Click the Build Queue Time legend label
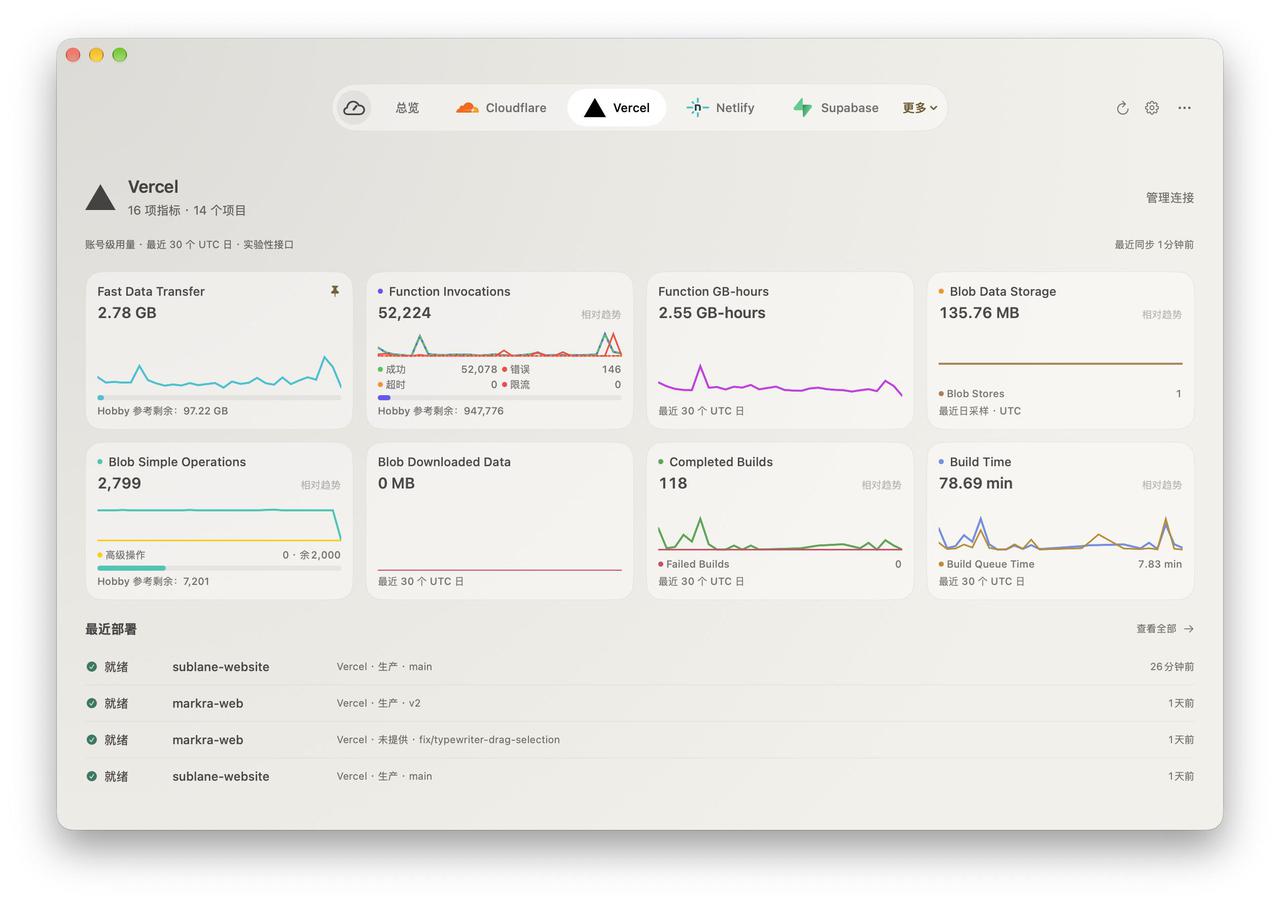 pyautogui.click(x=991, y=564)
